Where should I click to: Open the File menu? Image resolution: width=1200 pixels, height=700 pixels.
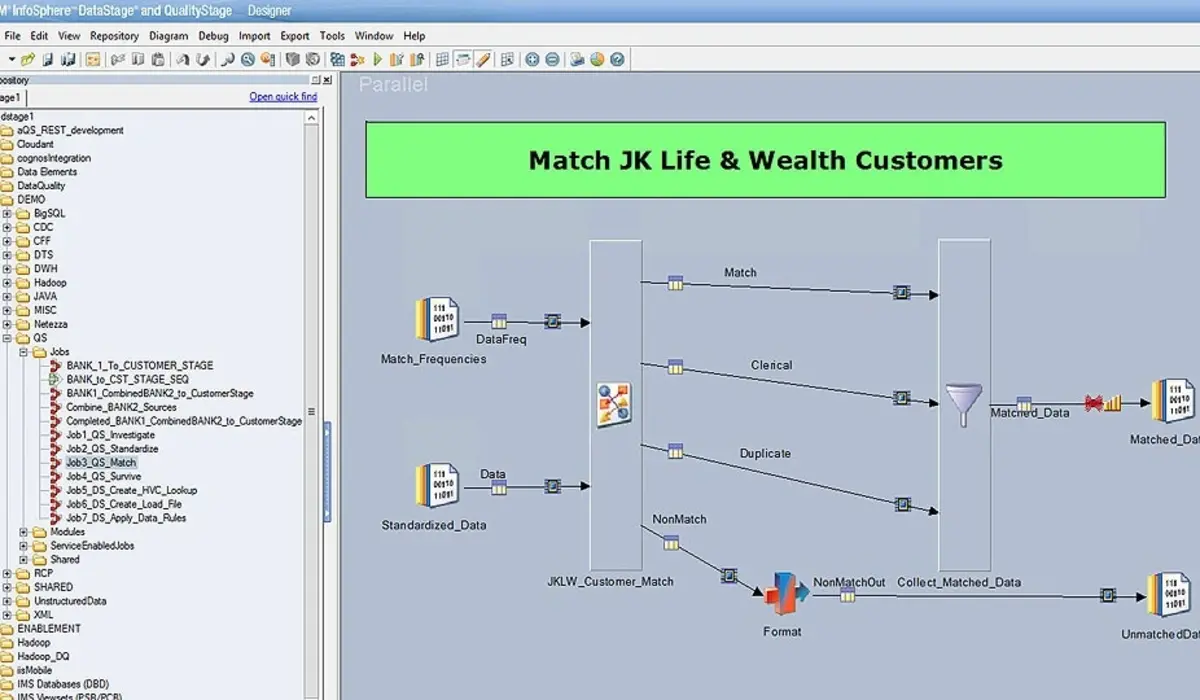(x=12, y=36)
